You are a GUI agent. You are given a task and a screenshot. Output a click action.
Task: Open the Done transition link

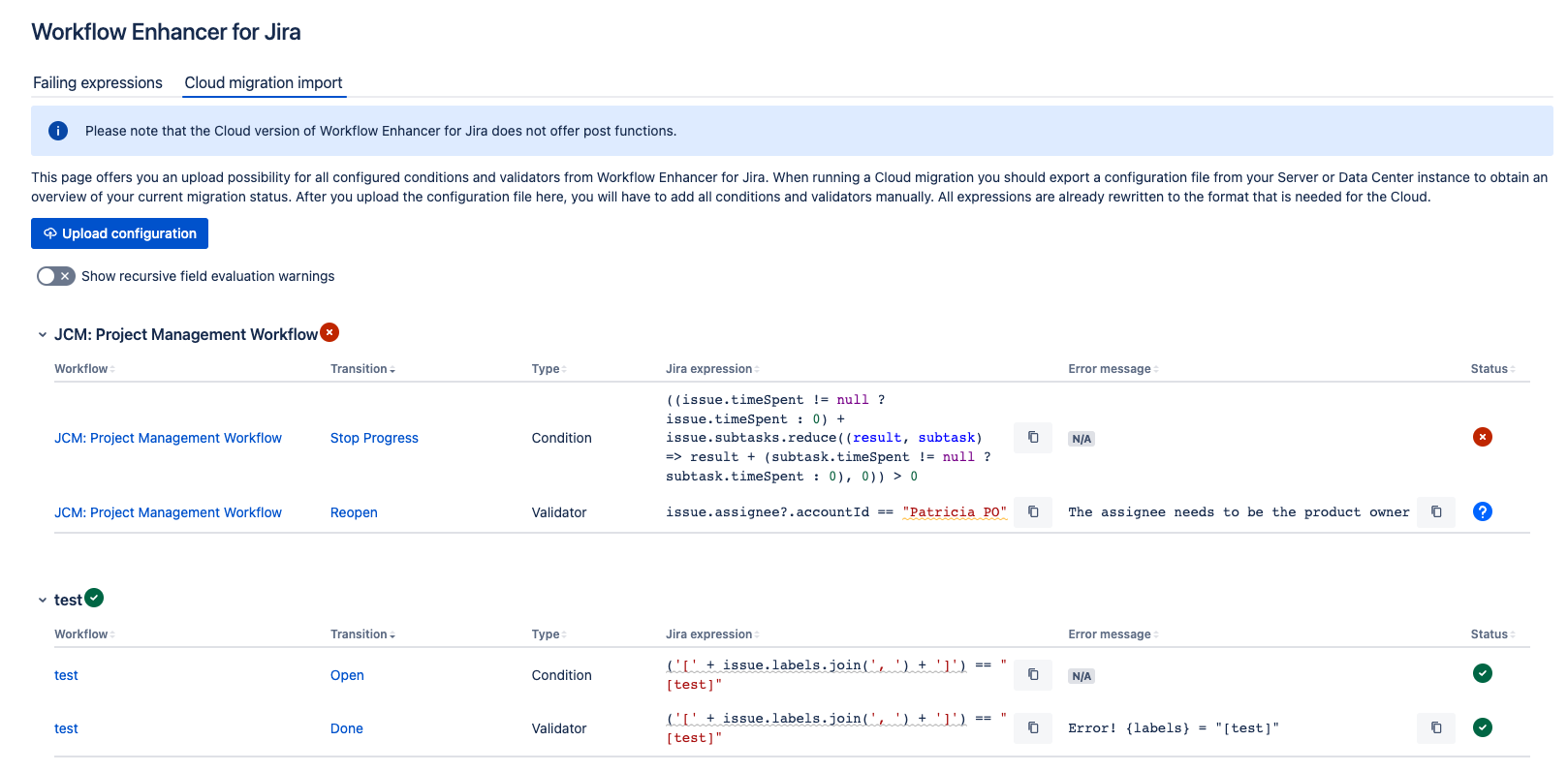click(347, 728)
